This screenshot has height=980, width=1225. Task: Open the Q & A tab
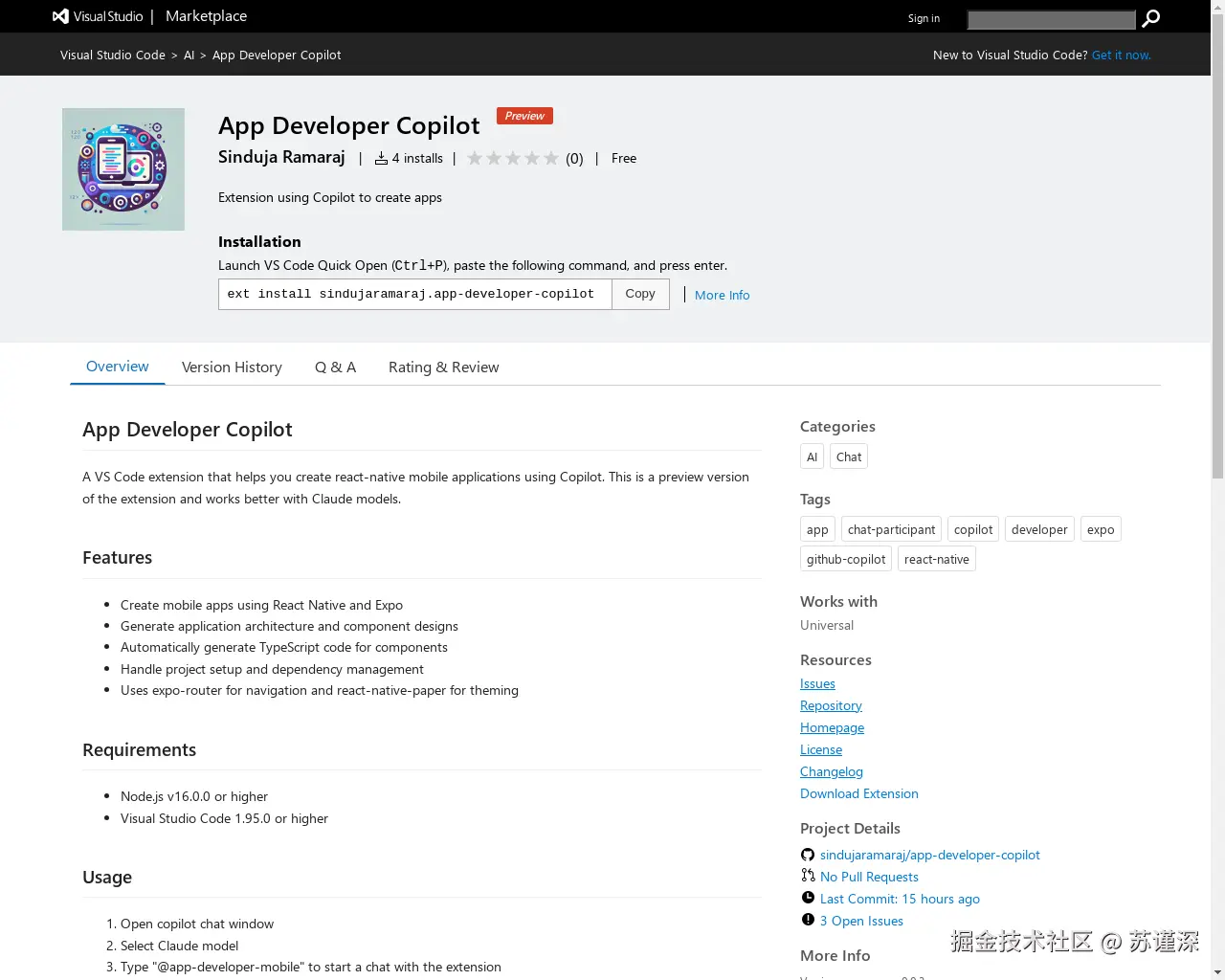pos(335,367)
